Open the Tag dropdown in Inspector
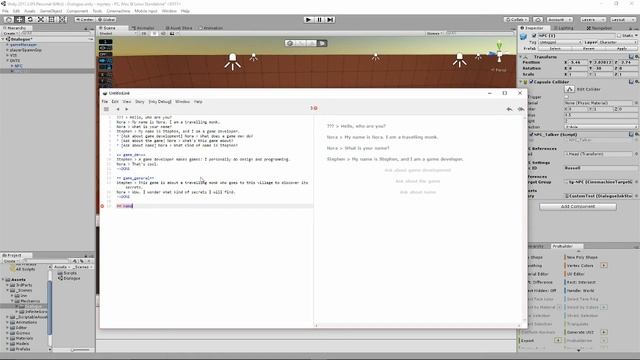Viewport: 640px width, 360px height. (x=560, y=42)
